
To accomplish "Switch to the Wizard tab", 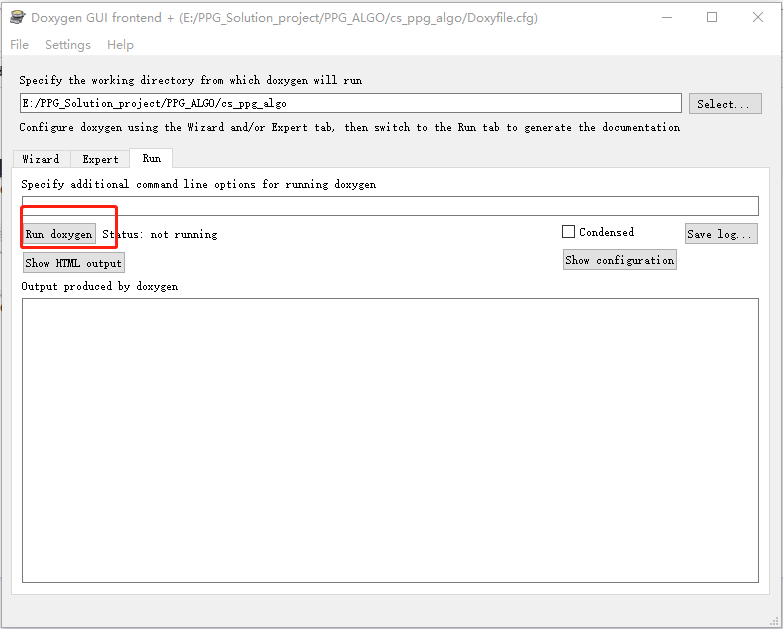I will click(41, 159).
